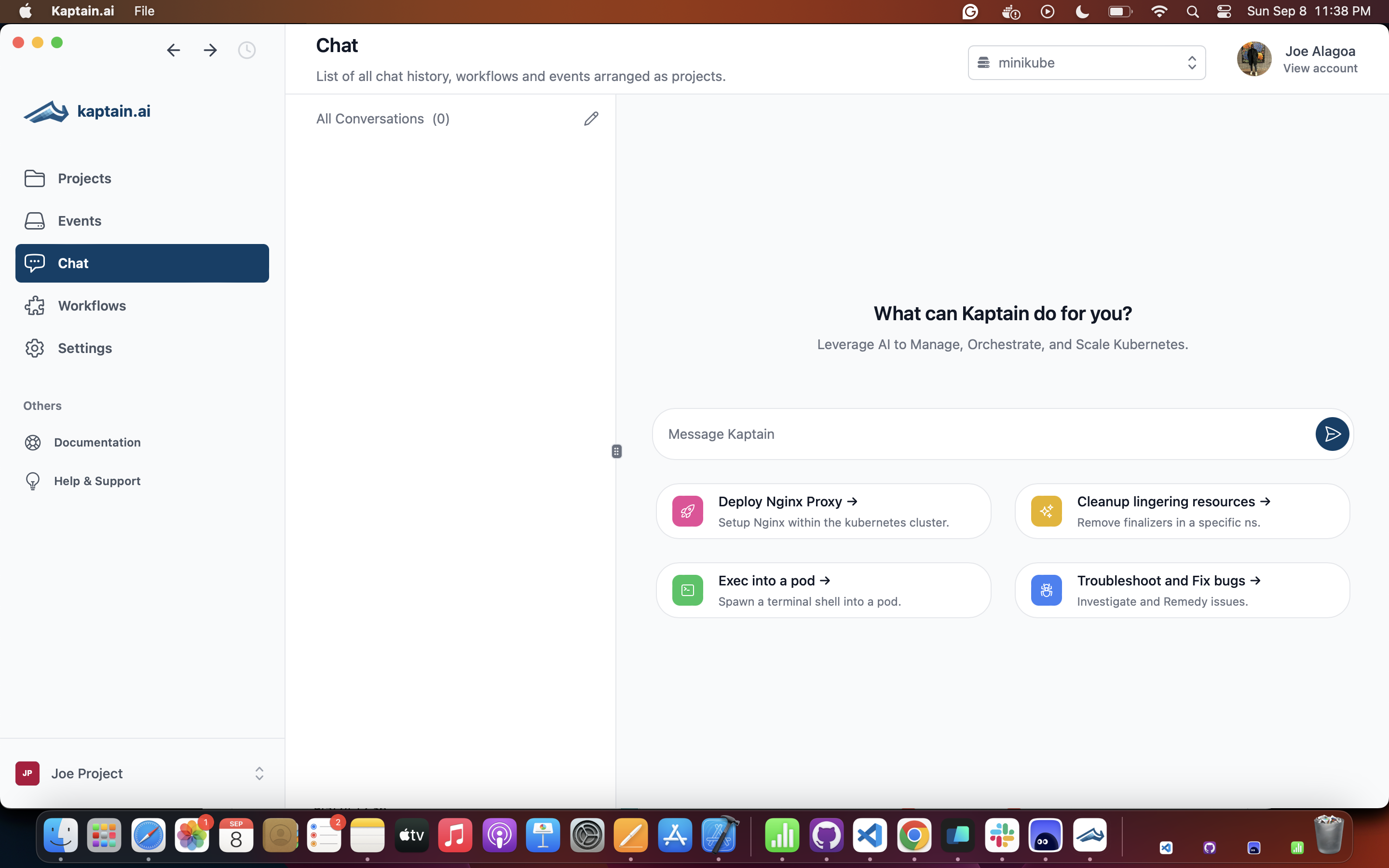
Task: Select the Troubleshoot and Fix bugs card
Action: [x=1182, y=590]
